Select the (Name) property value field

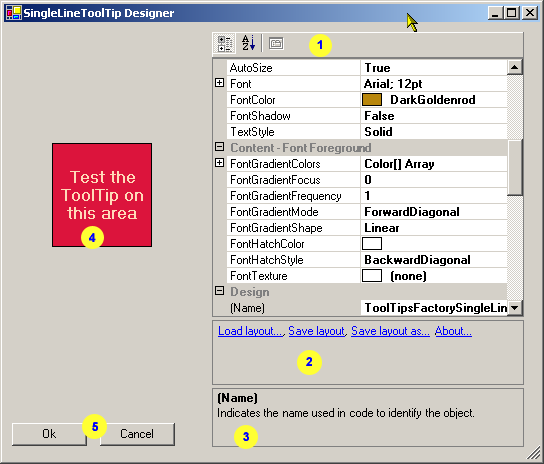pos(434,308)
